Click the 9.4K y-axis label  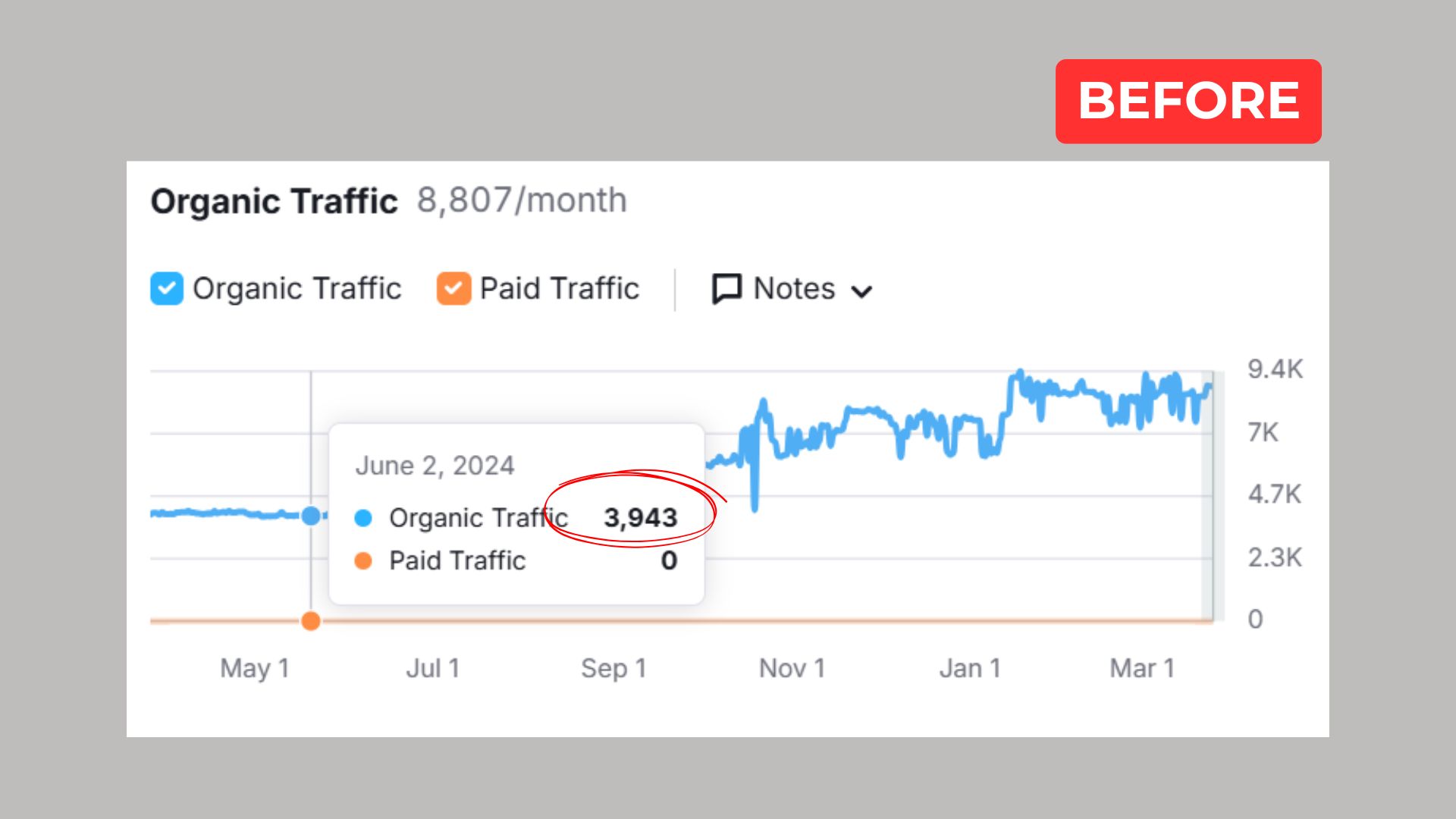1275,369
